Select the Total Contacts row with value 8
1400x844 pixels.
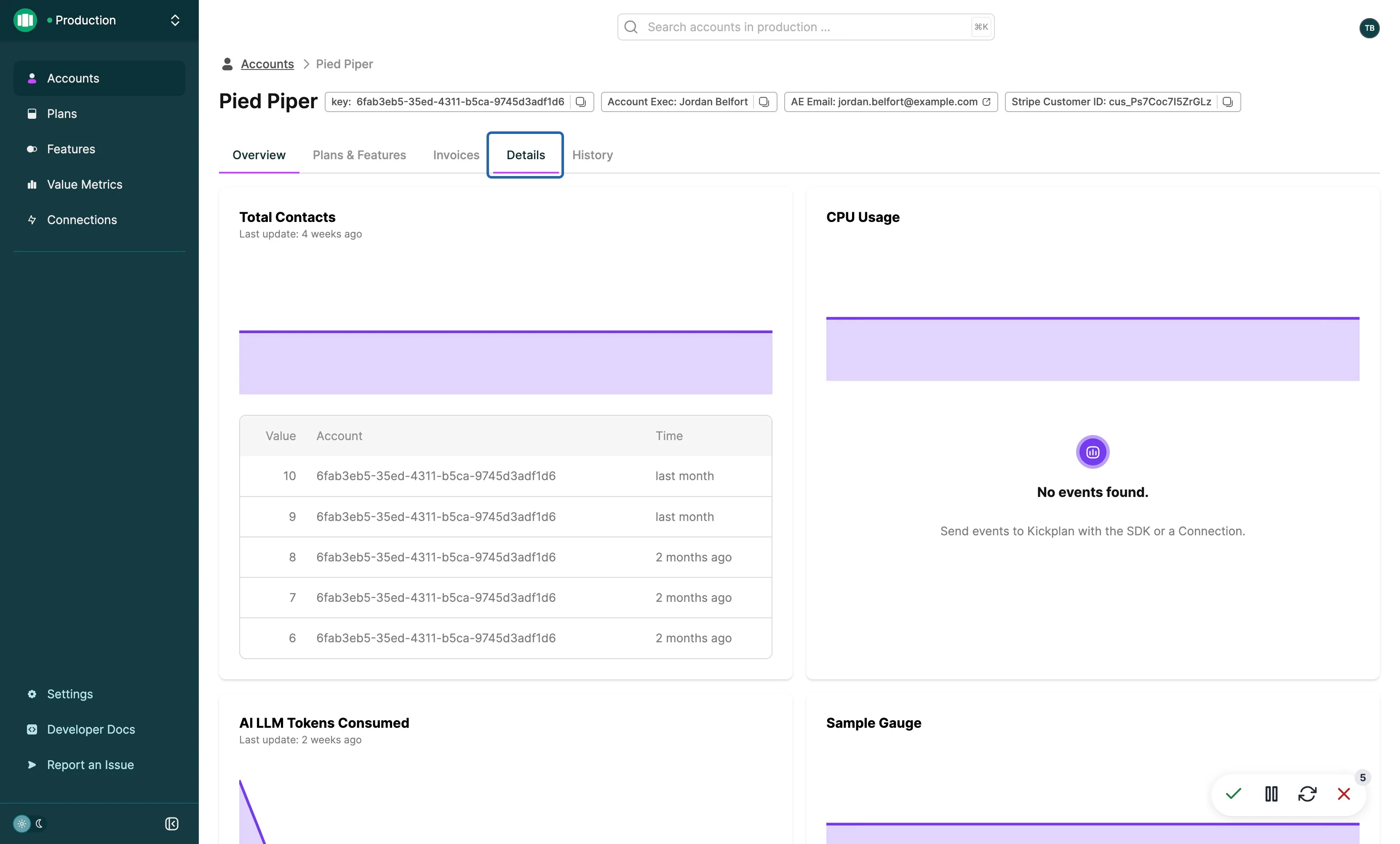click(x=506, y=557)
